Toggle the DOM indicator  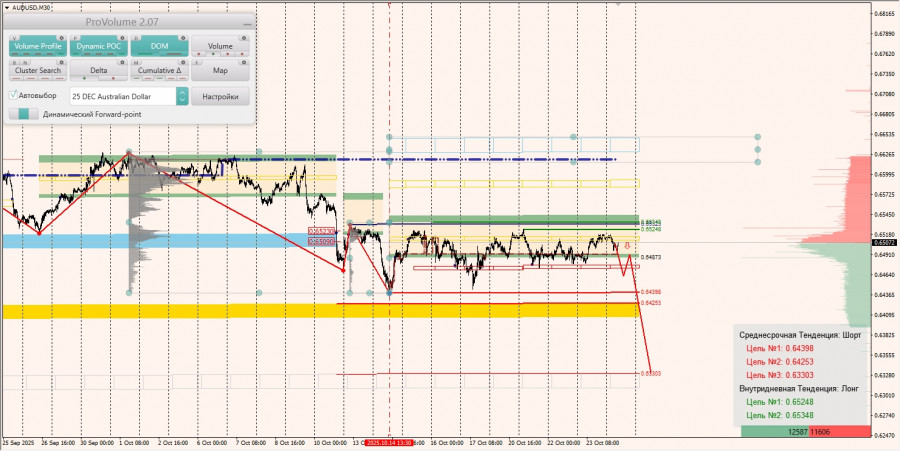click(160, 46)
